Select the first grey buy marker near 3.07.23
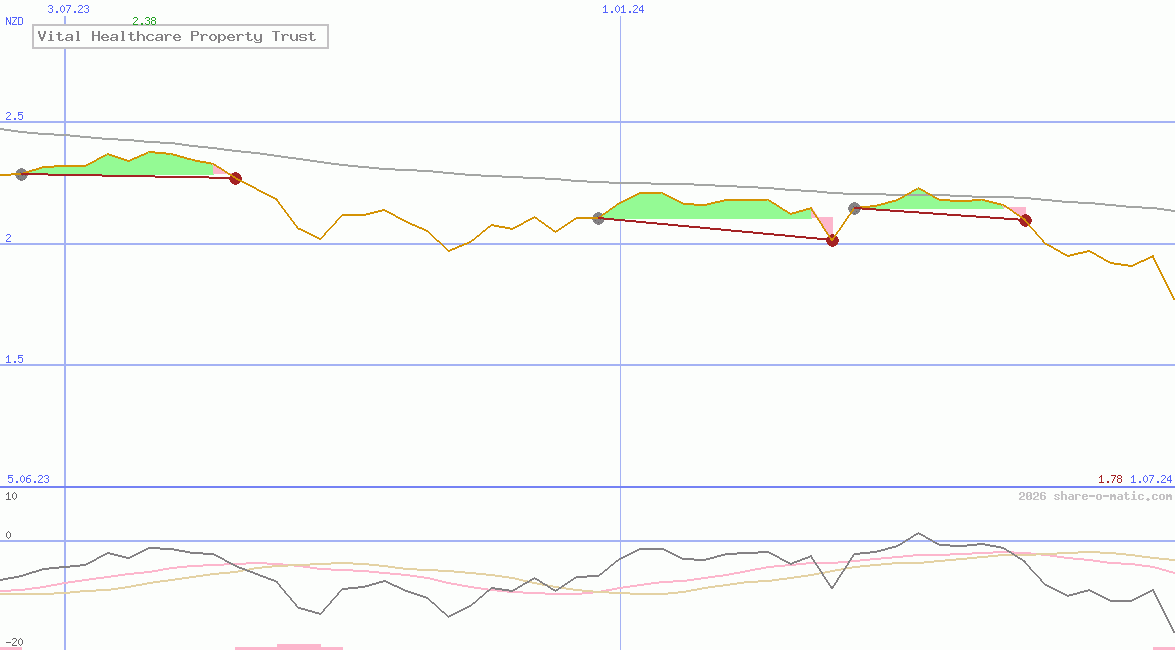The height and width of the screenshot is (650, 1175). 22,175
